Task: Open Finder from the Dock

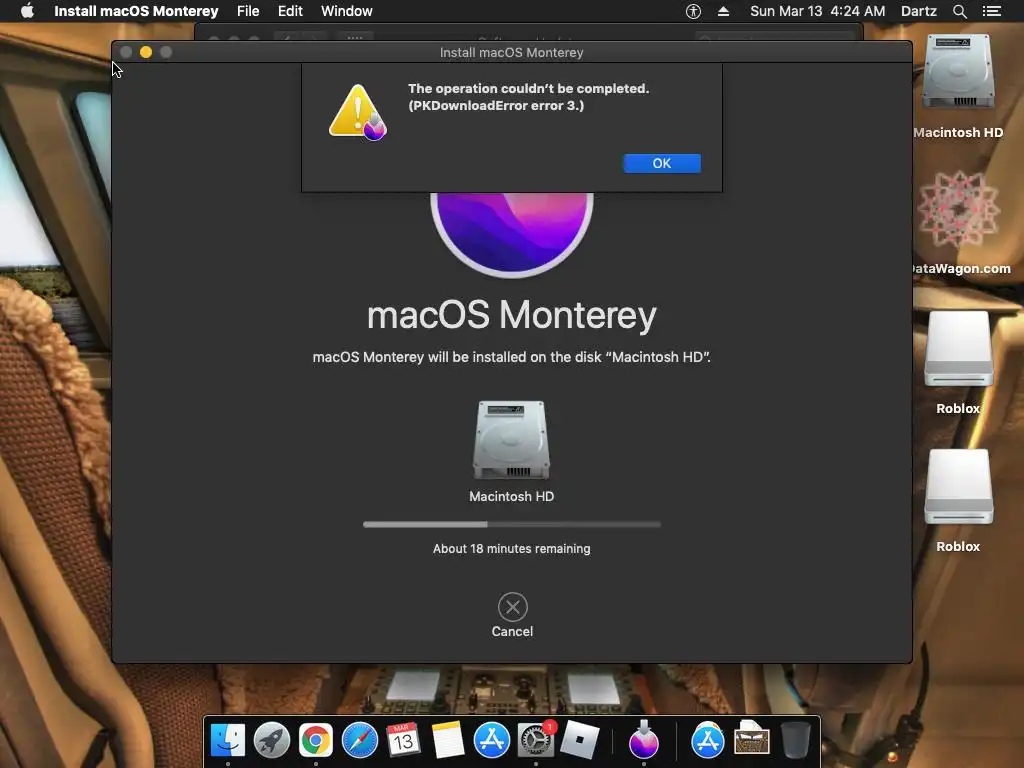Action: 227,741
